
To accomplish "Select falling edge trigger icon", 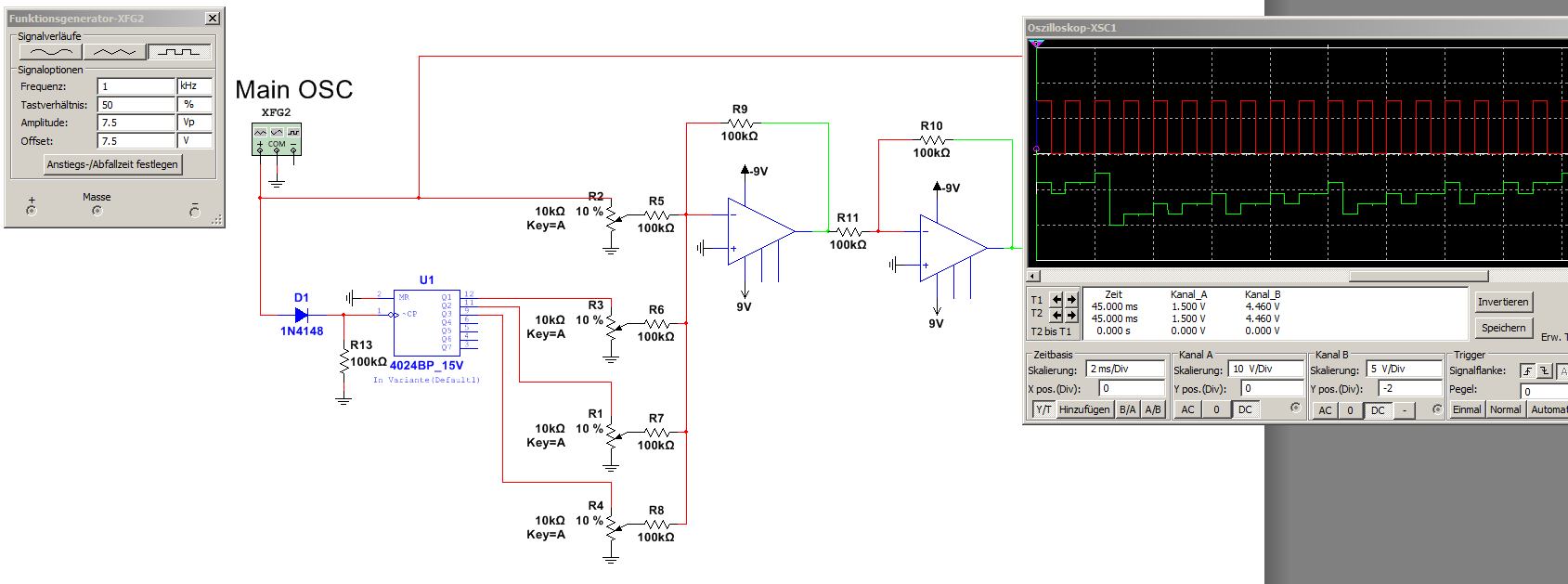I will [1545, 370].
